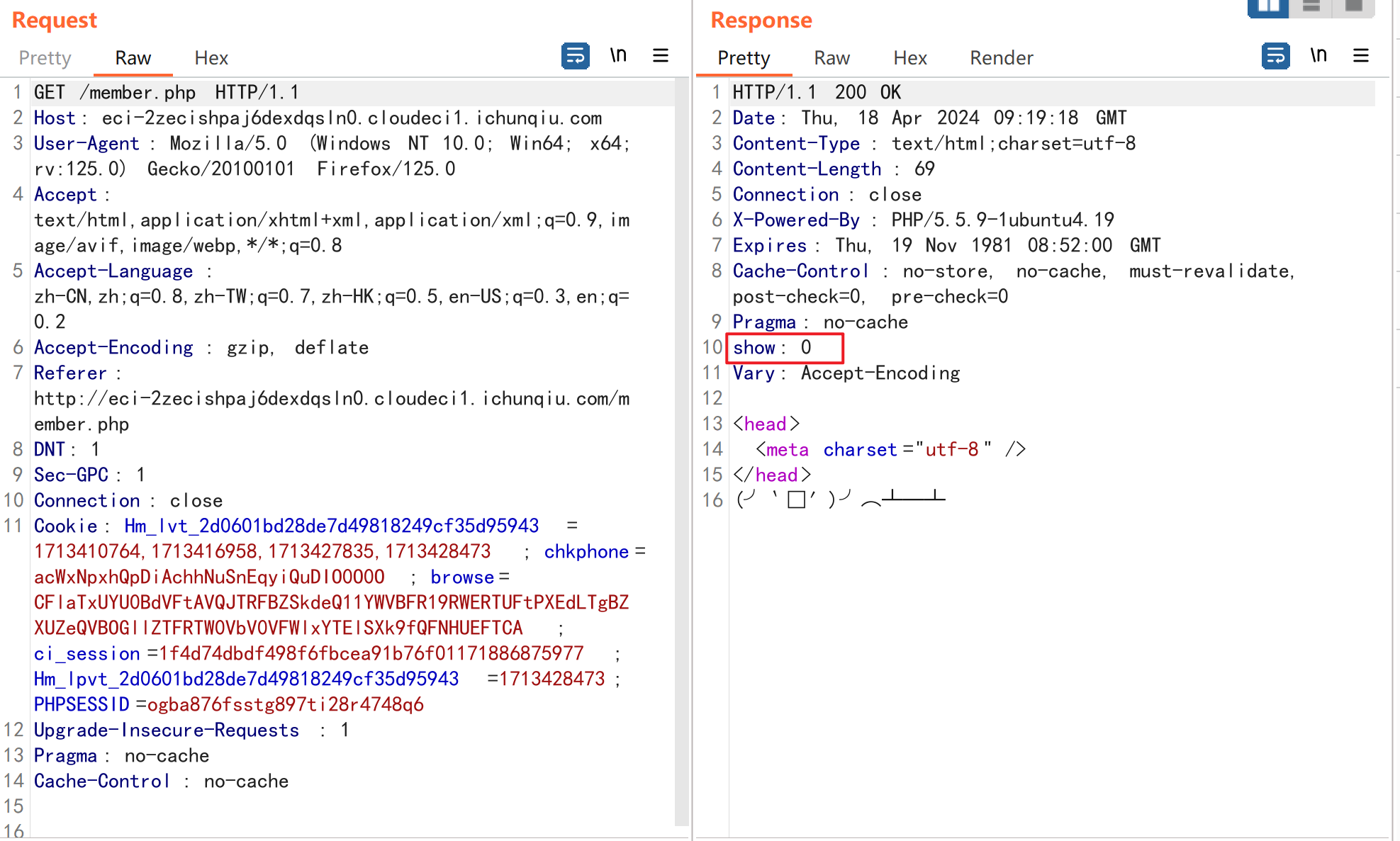Click the PHPSESSID cookie value
This screenshot has height=841, width=1400.
tap(285, 705)
